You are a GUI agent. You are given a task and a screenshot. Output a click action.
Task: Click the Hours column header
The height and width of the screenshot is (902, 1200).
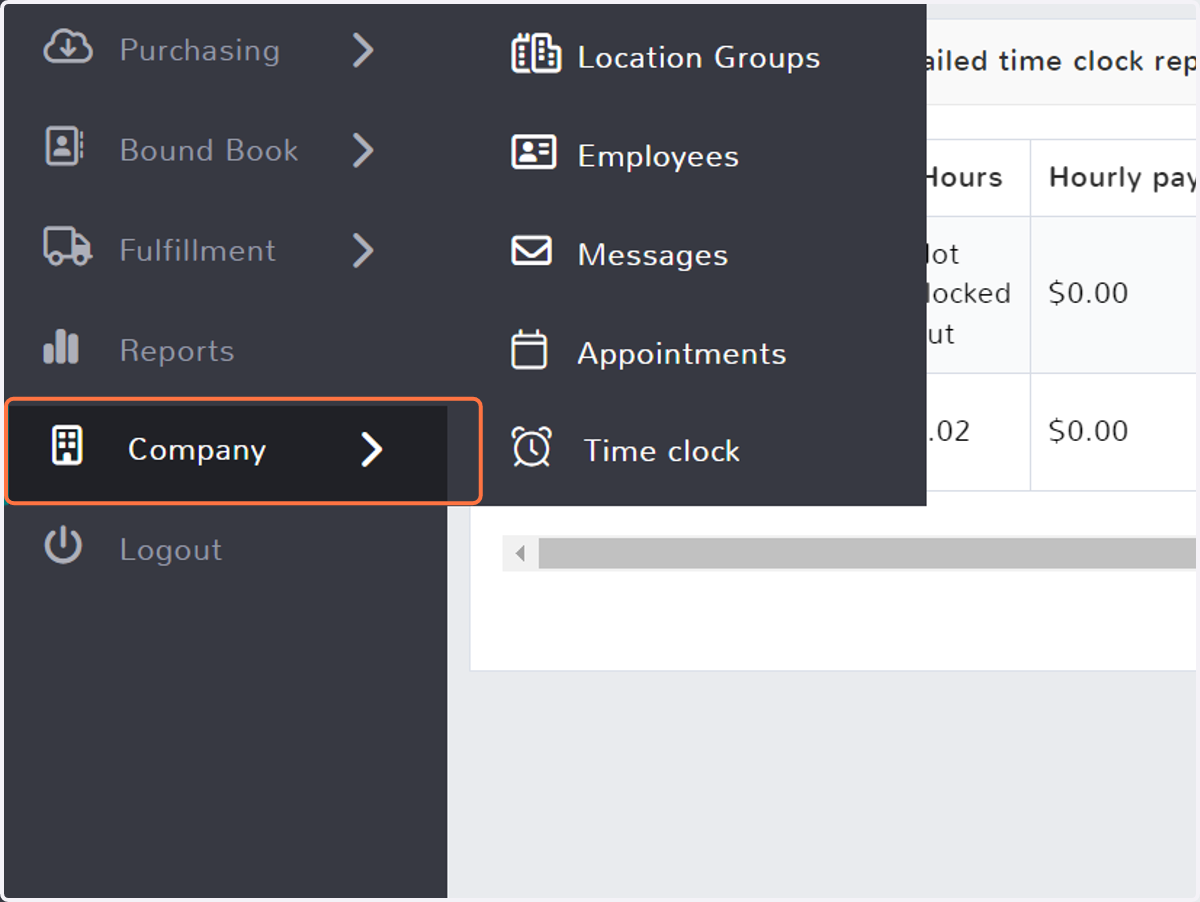[x=977, y=178]
